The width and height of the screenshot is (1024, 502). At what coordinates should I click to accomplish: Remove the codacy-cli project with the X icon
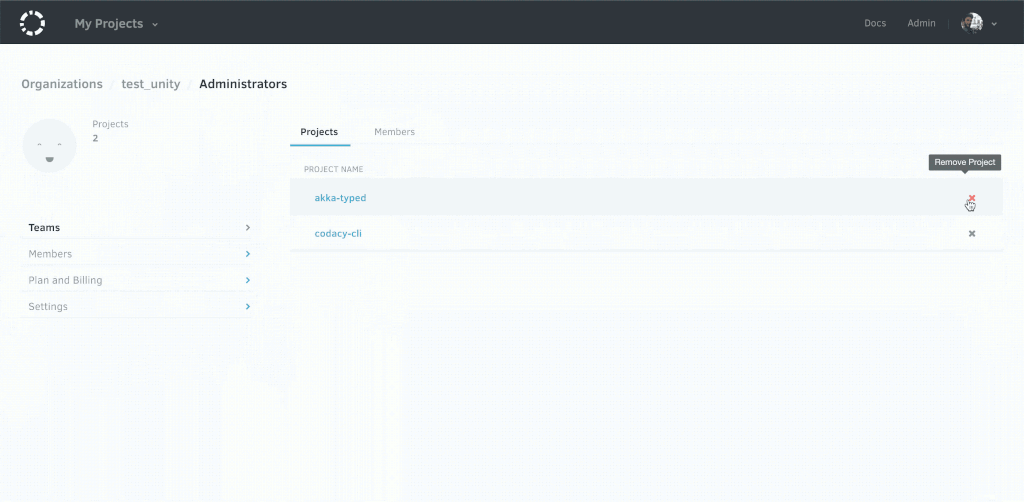(971, 233)
